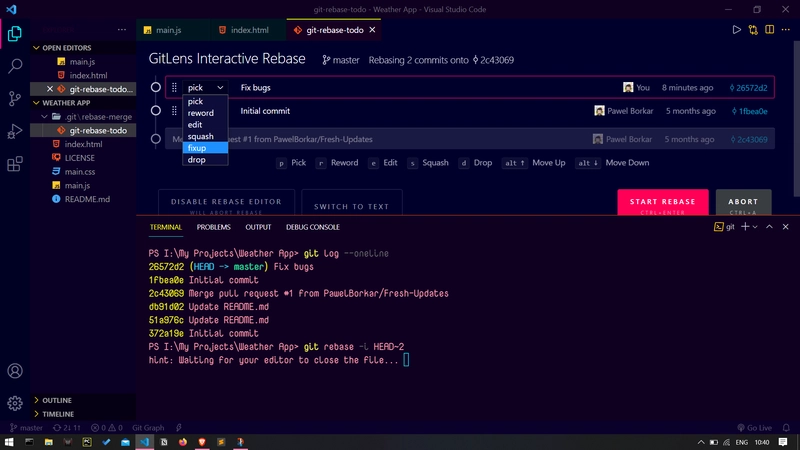Switch to the Output panel tab
This screenshot has height=450, width=800.
[x=258, y=227]
